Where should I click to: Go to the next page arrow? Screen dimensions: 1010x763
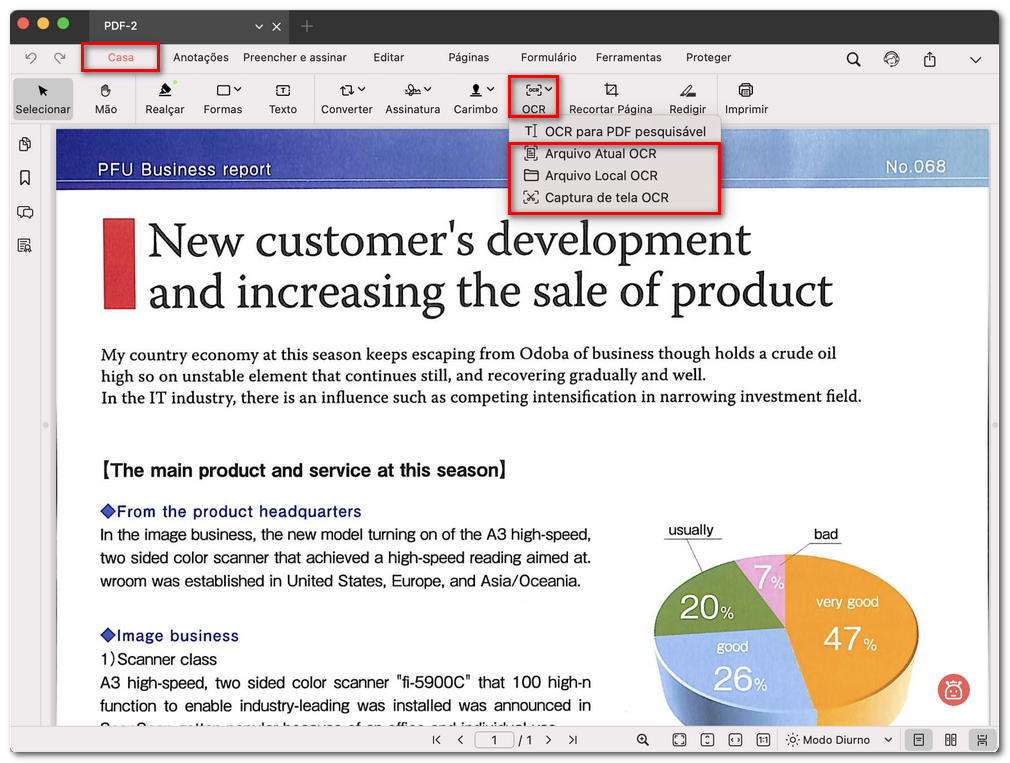pyautogui.click(x=549, y=740)
